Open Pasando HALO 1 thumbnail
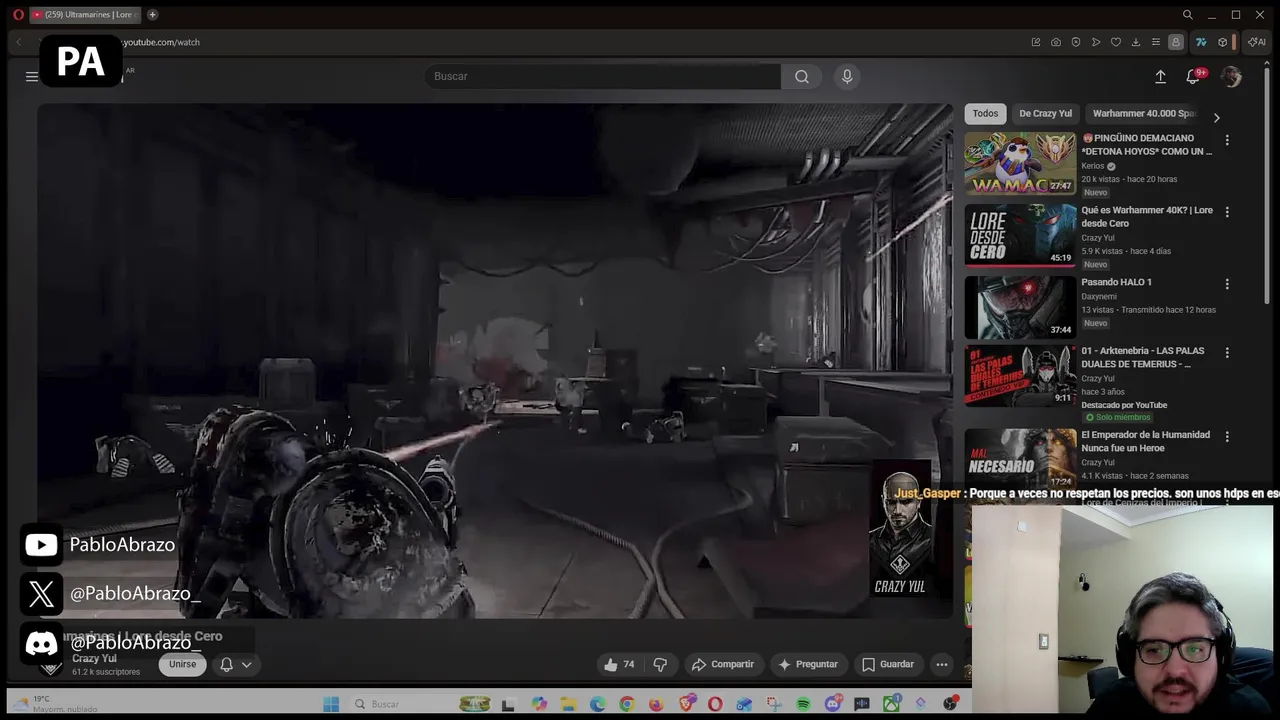 [x=1020, y=307]
